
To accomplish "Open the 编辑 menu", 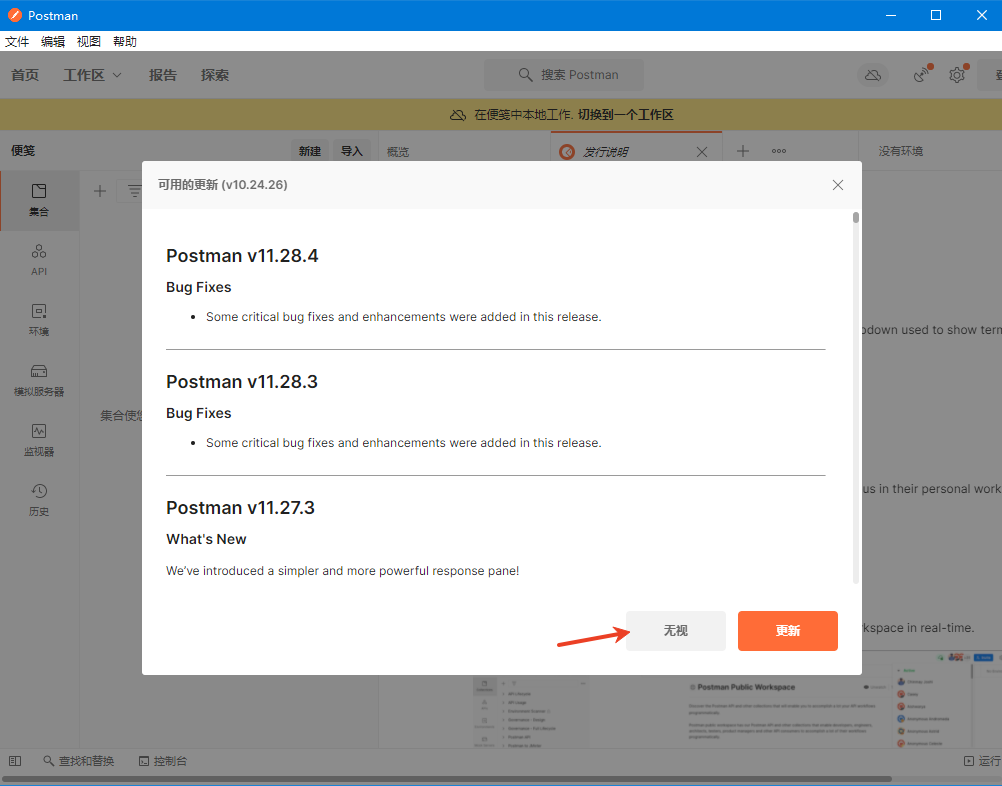I will (x=53, y=42).
